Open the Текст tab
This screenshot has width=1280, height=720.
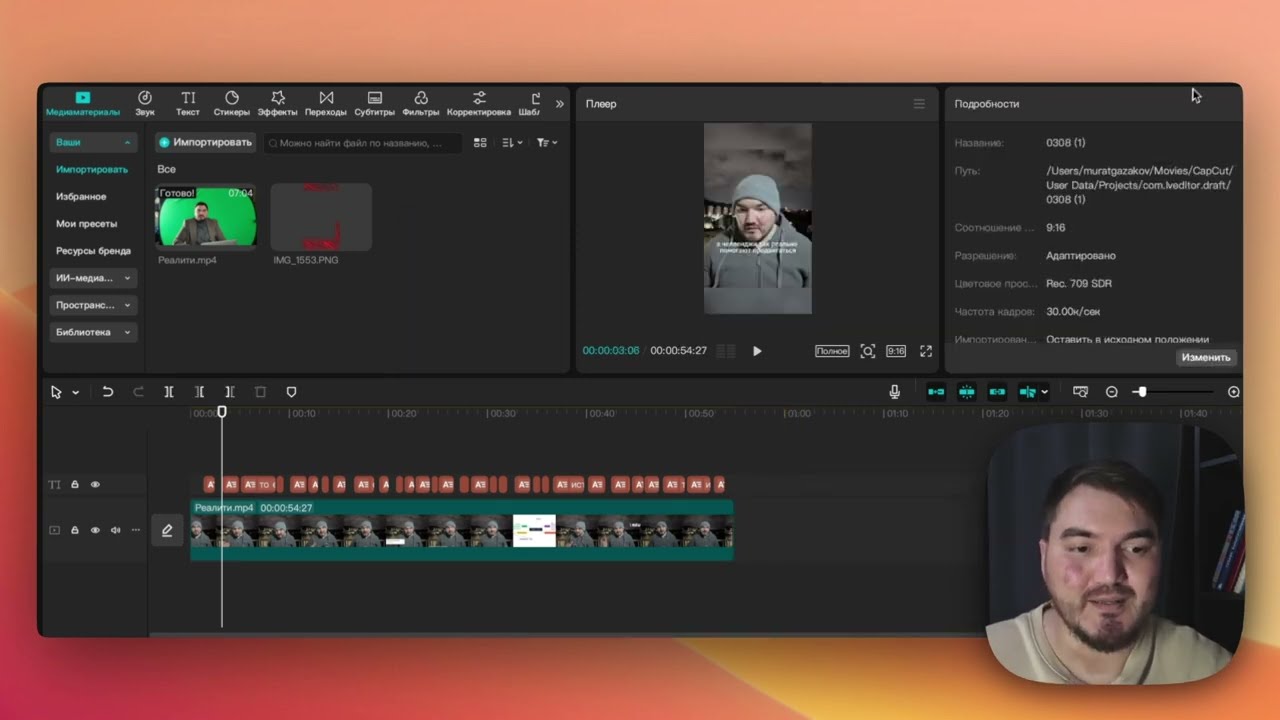pyautogui.click(x=188, y=103)
